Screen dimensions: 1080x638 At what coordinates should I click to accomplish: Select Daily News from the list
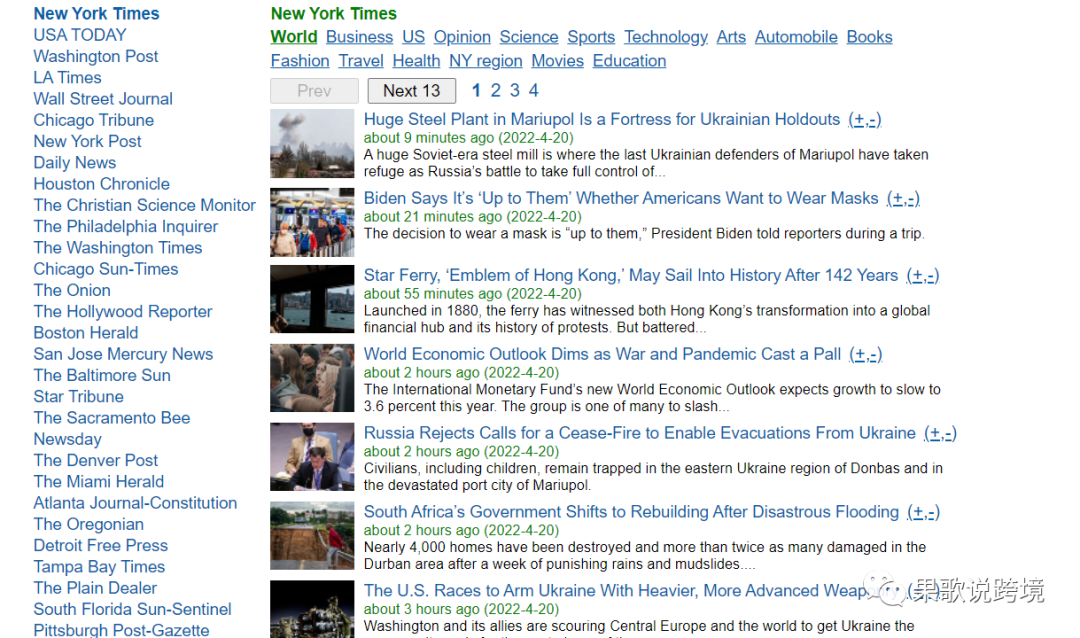point(75,163)
